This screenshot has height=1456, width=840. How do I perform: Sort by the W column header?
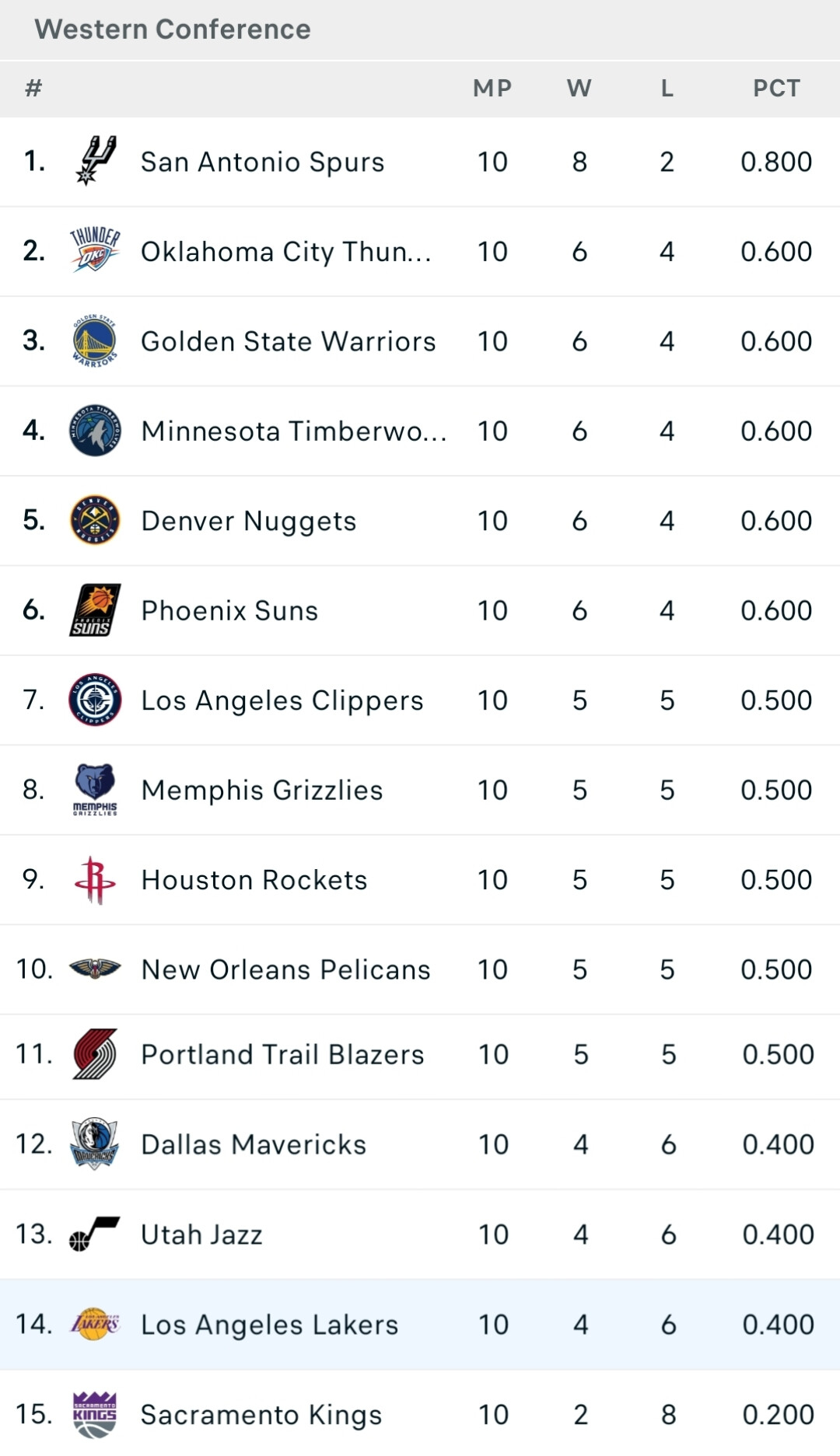click(x=579, y=88)
